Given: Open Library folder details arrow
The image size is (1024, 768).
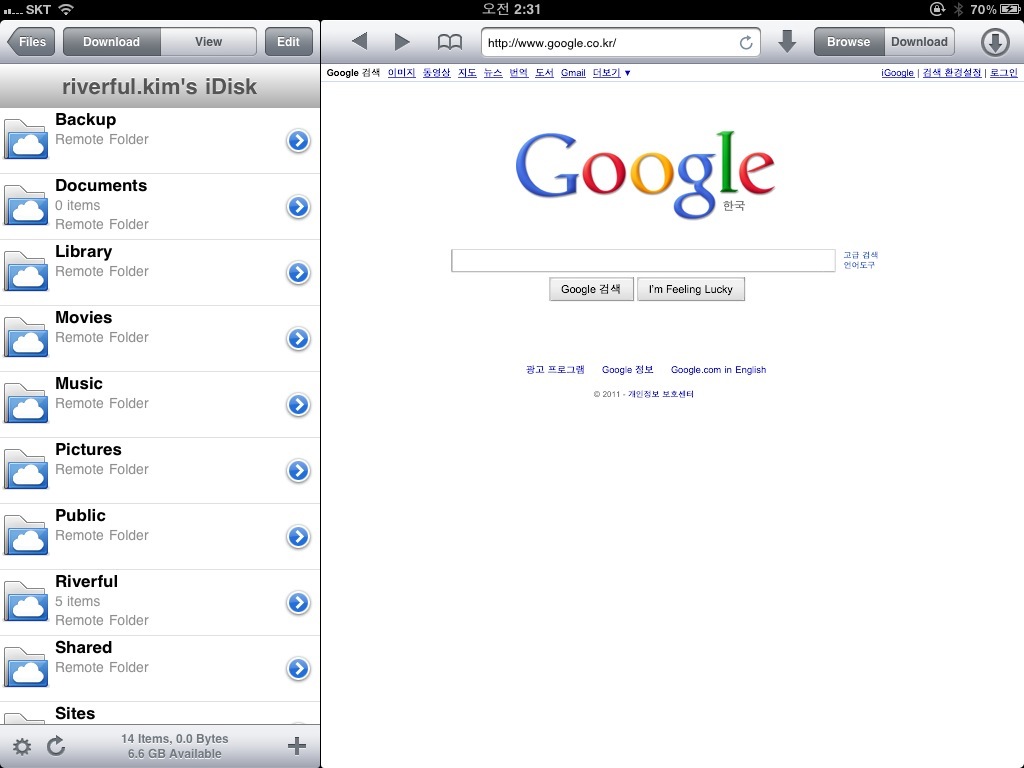Looking at the screenshot, I should [298, 272].
